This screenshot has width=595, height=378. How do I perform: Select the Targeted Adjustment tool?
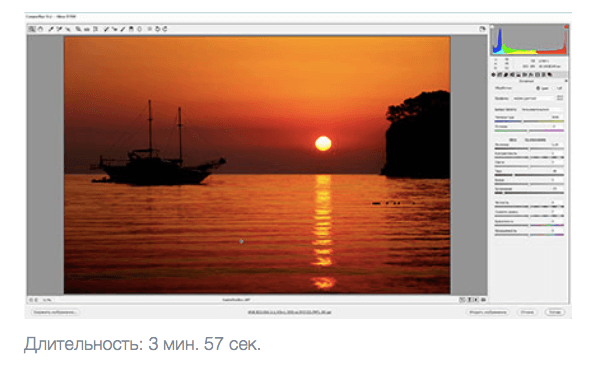tap(68, 29)
